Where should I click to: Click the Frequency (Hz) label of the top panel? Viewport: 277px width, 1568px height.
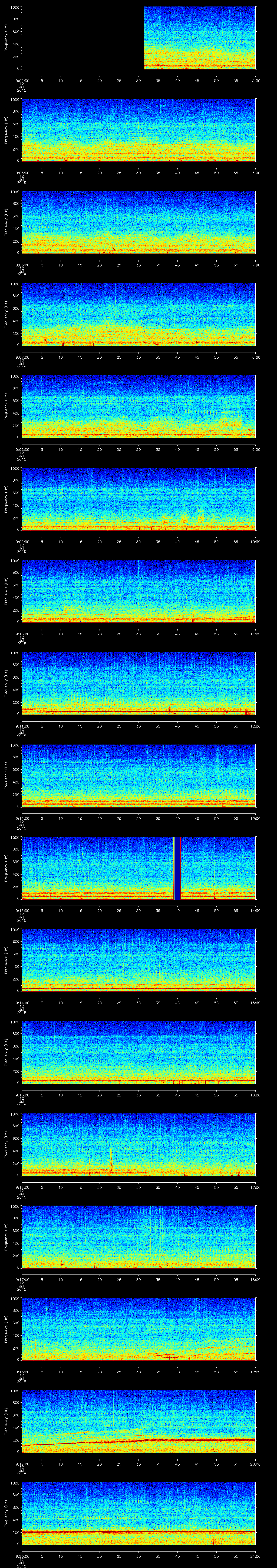(7, 38)
